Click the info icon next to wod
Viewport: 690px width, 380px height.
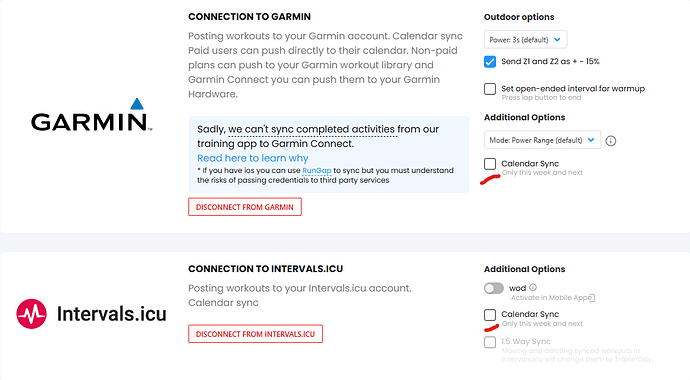point(533,287)
